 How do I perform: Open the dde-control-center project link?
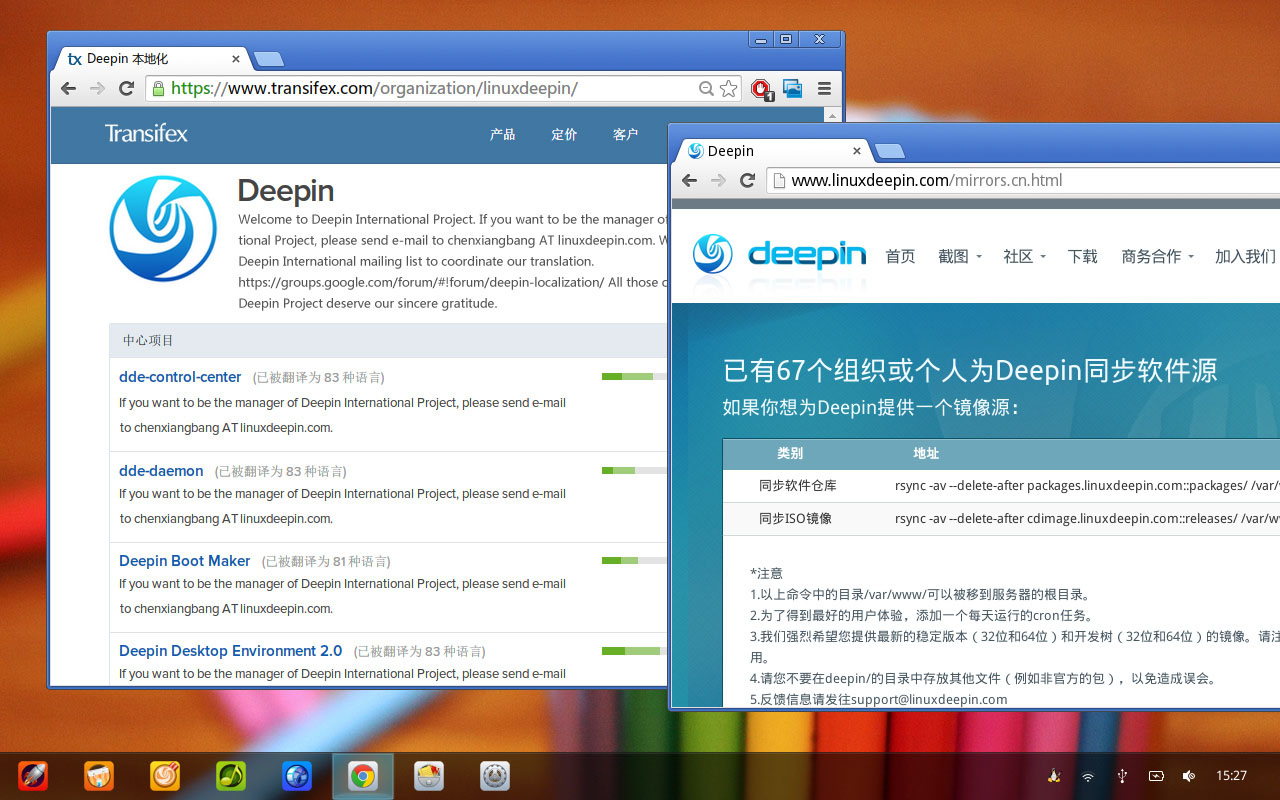coord(180,377)
